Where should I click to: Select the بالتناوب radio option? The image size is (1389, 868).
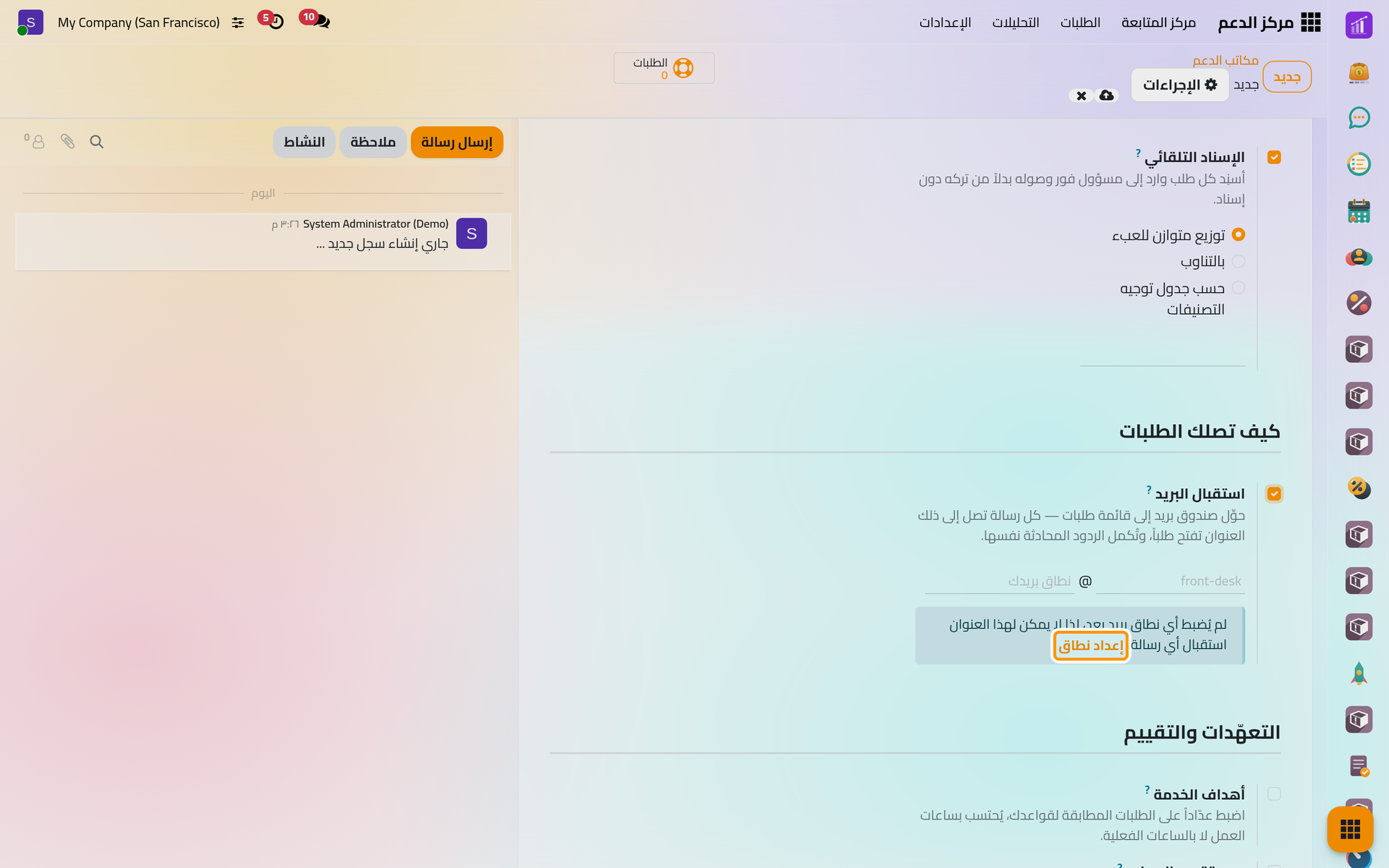1238,261
